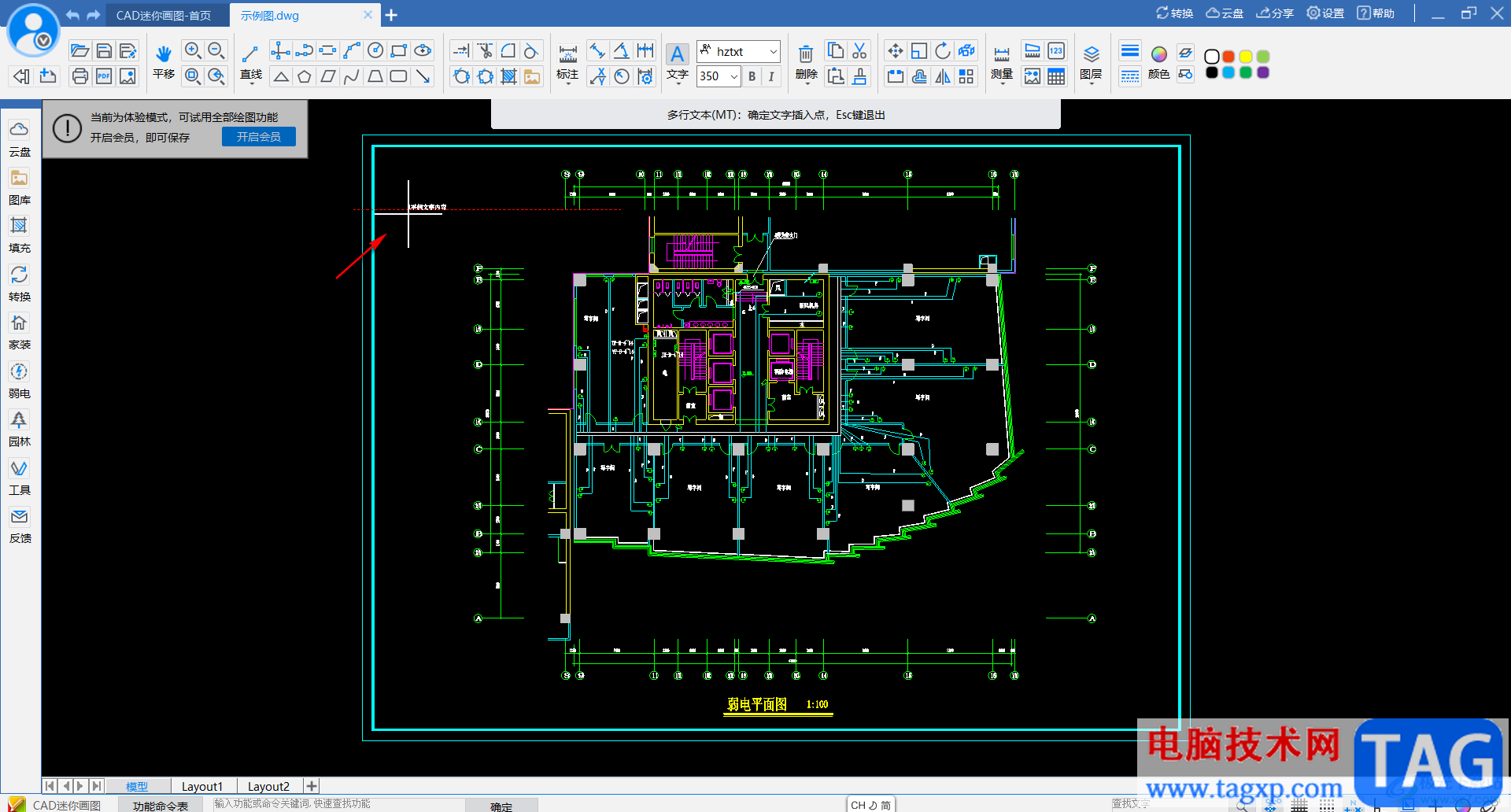Add a new layout with plus button
This screenshot has width=1511, height=812.
[x=312, y=786]
